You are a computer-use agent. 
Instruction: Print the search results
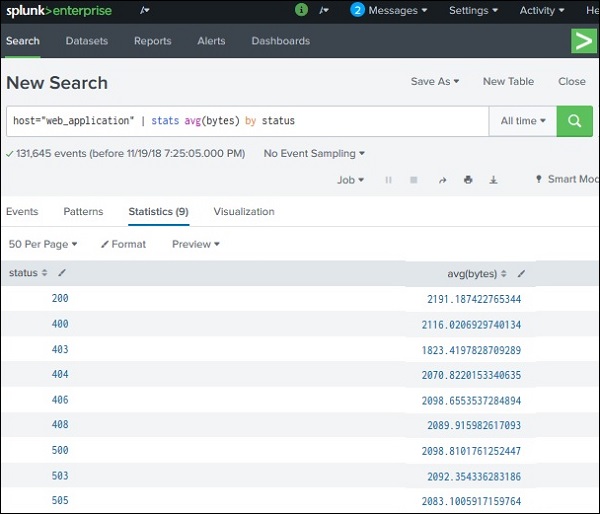[467, 180]
